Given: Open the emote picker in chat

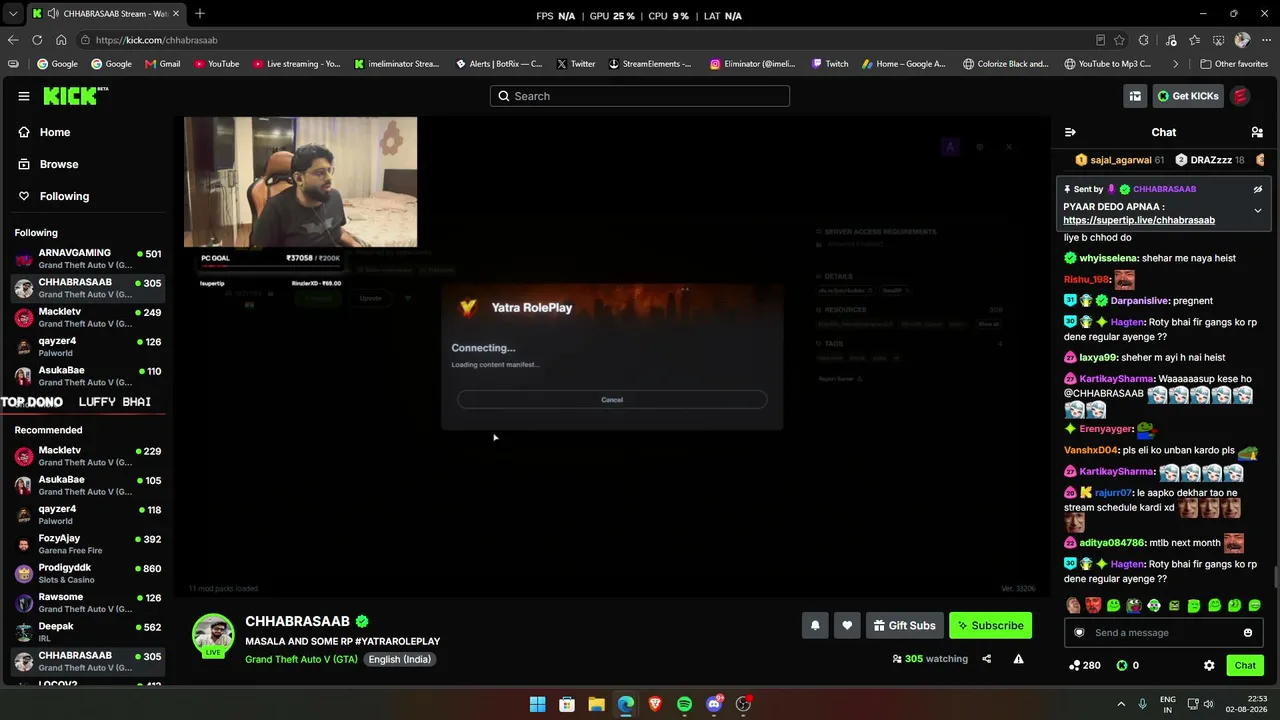Looking at the screenshot, I should (1248, 633).
